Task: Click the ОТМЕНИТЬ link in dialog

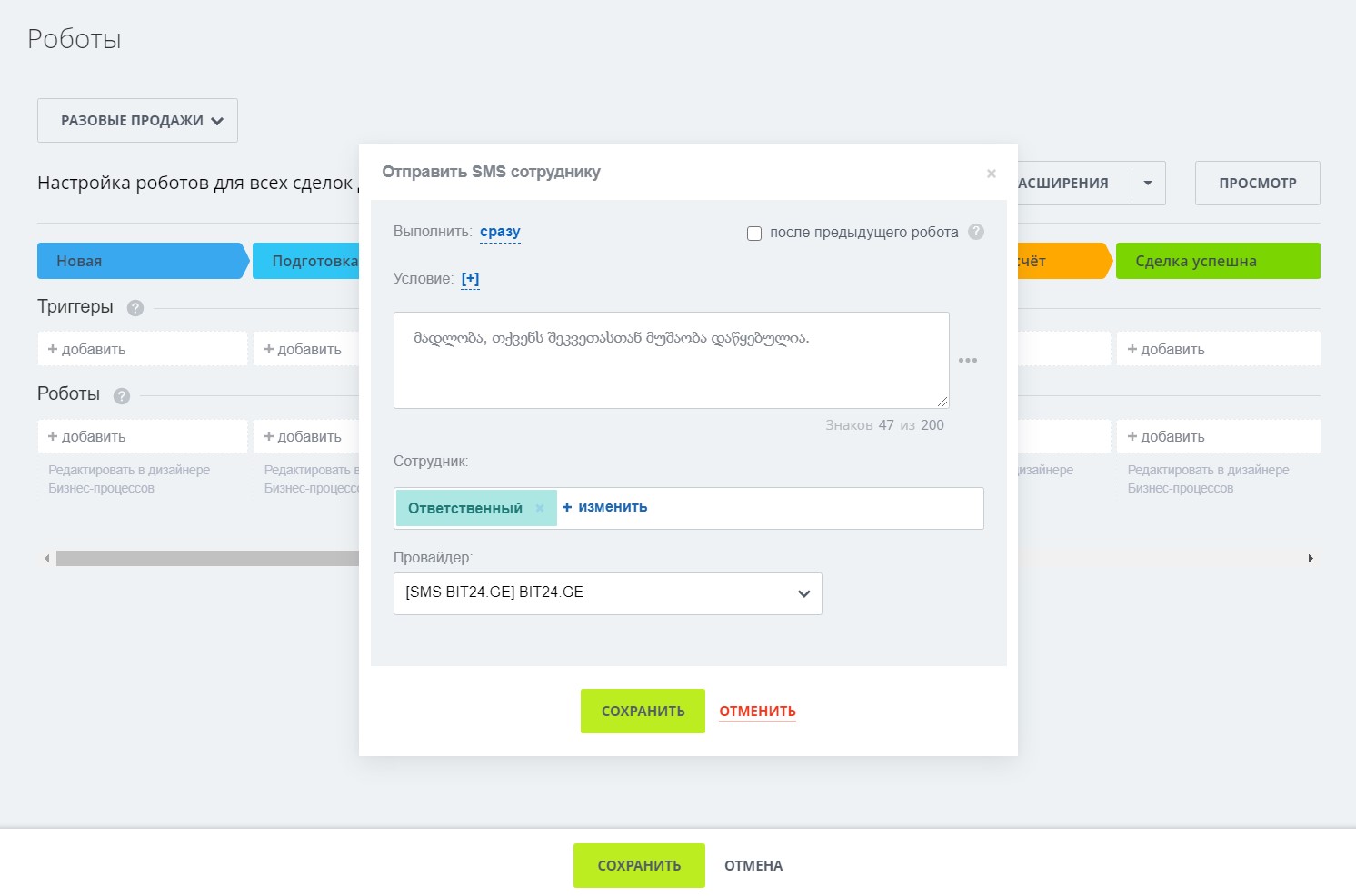Action: point(757,712)
